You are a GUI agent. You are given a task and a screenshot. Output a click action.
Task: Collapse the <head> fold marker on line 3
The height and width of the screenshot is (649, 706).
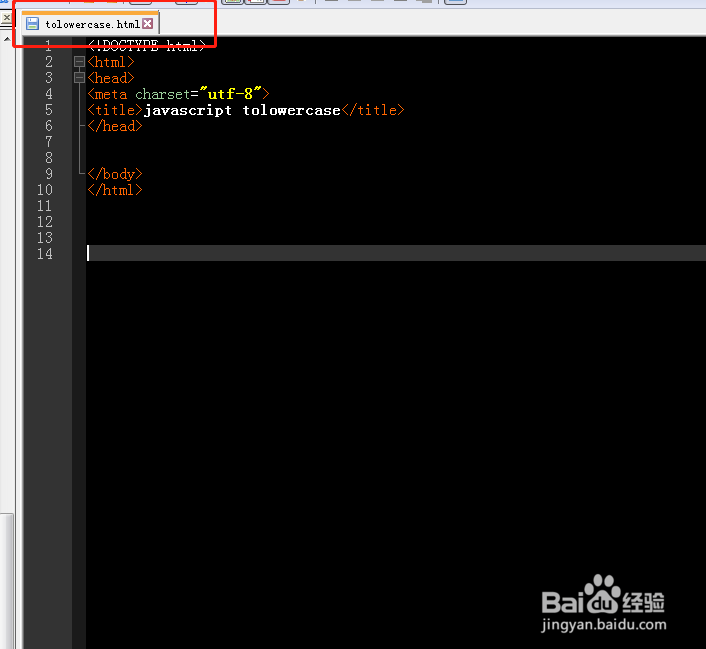click(x=79, y=78)
